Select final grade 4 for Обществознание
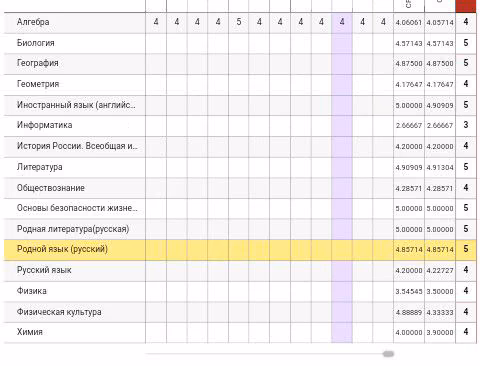 (x=466, y=188)
